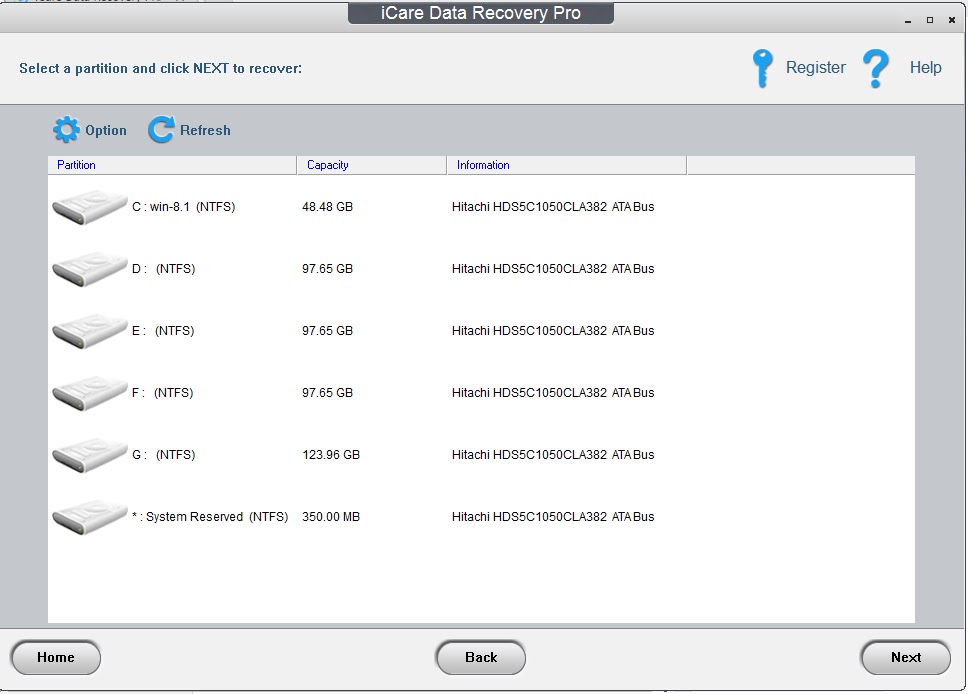Screen dimensions: 968x694
Task: Click the 48.48 GB capacity value
Action: (327, 207)
